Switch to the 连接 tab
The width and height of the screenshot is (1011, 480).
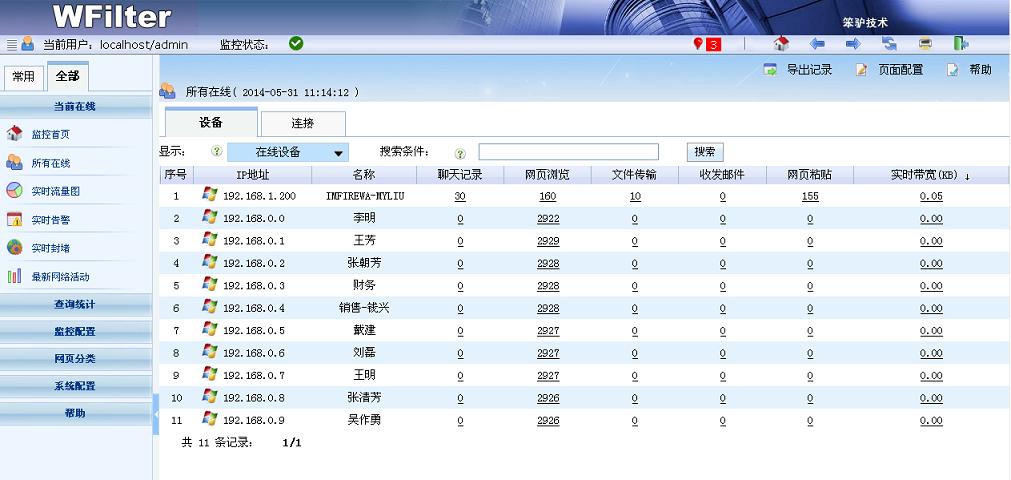pos(302,124)
